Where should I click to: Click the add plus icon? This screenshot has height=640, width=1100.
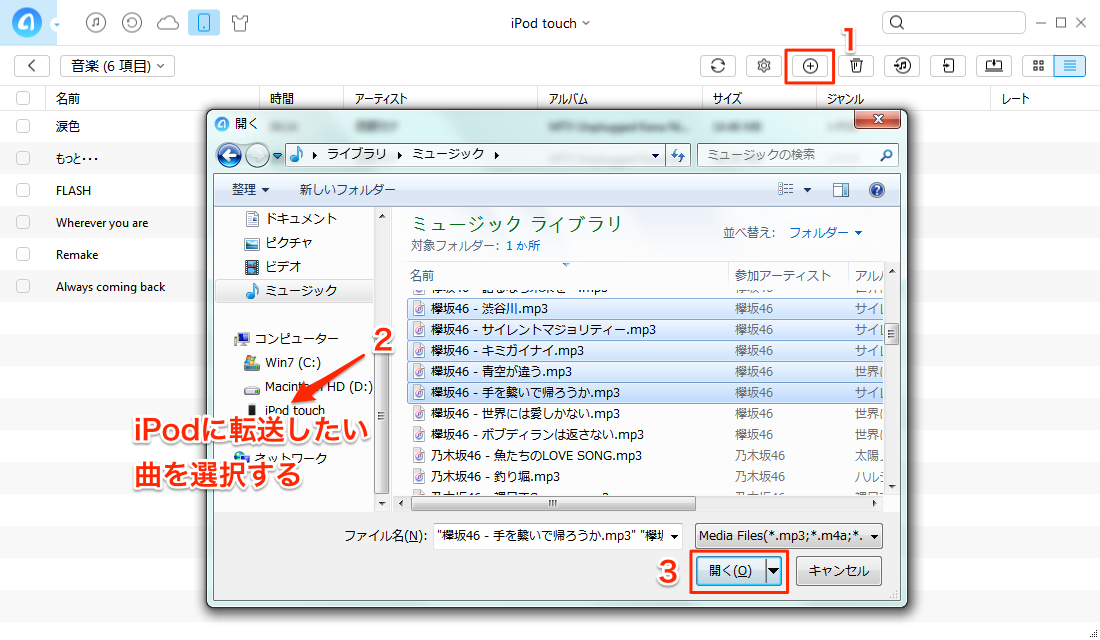pyautogui.click(x=810, y=66)
